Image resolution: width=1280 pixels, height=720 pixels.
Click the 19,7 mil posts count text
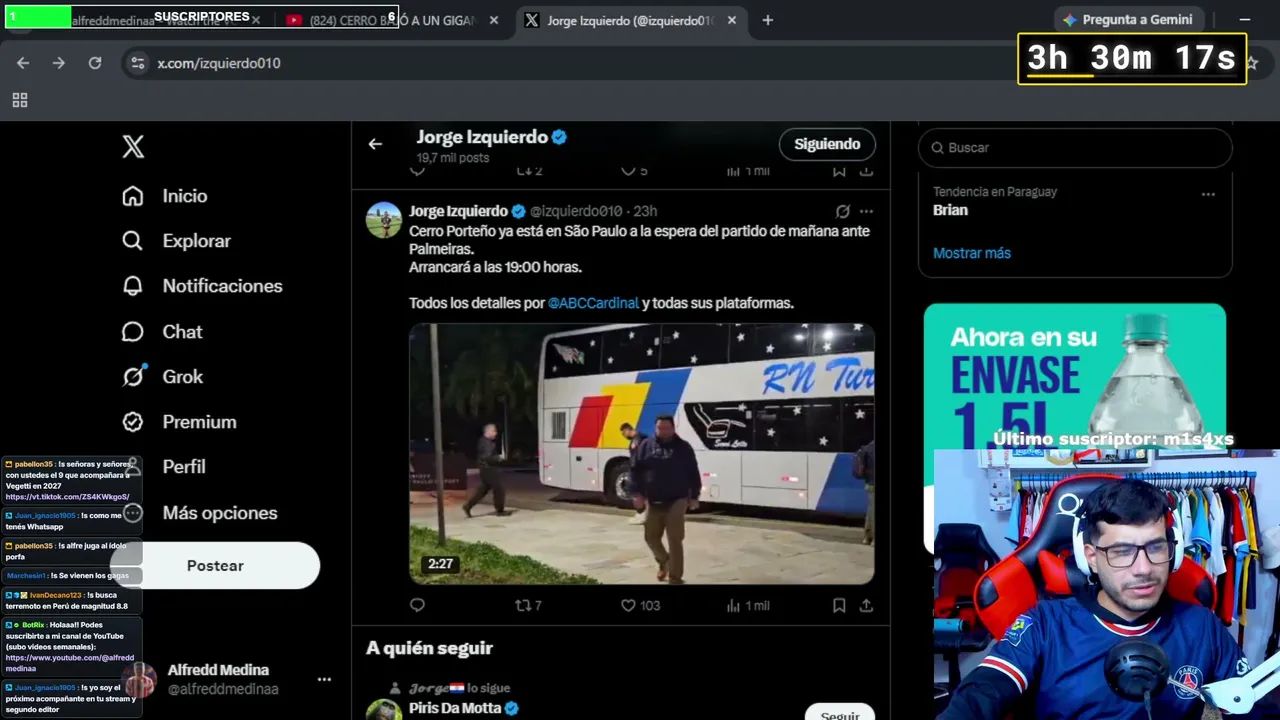point(453,158)
